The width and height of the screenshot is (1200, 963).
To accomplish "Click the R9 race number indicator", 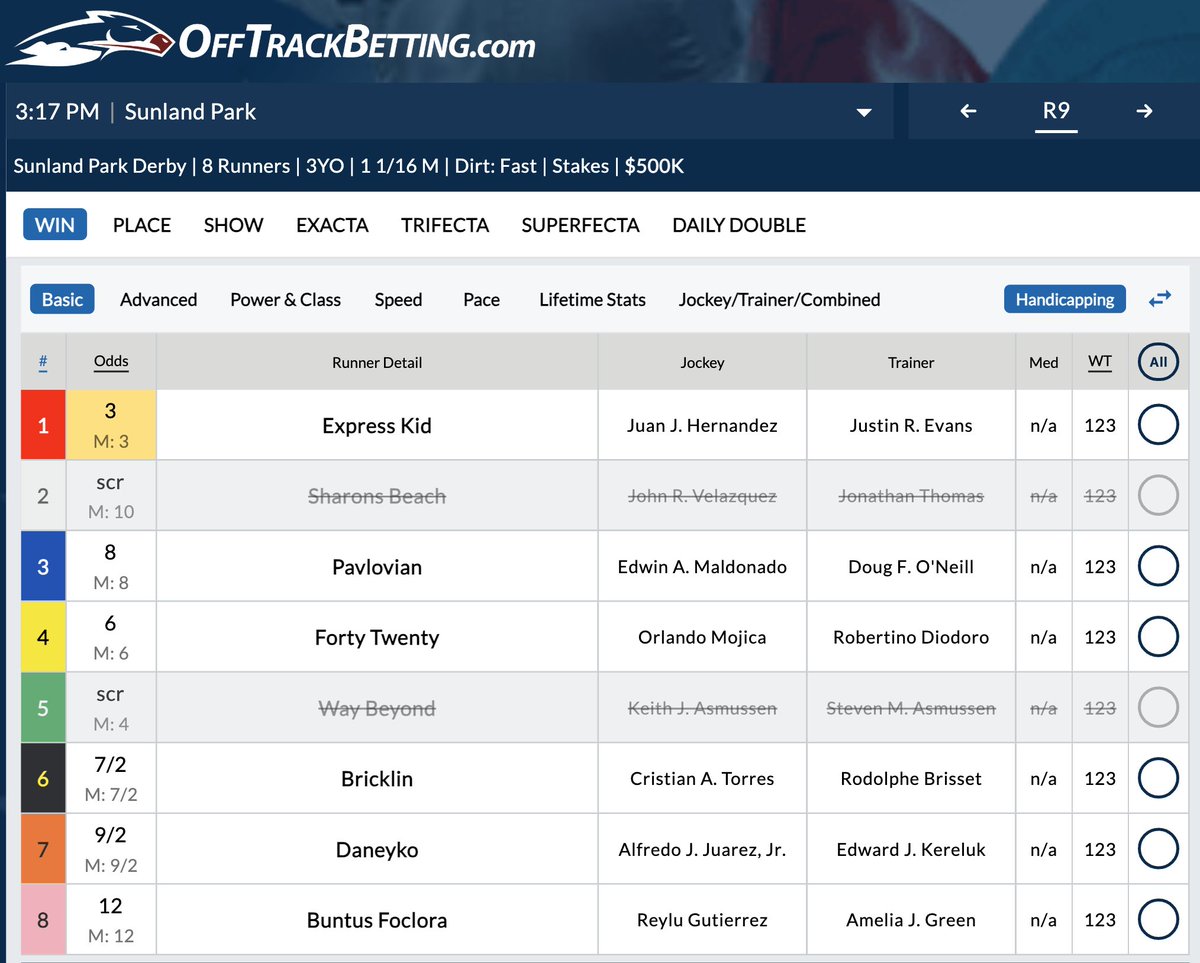I will coord(1056,111).
